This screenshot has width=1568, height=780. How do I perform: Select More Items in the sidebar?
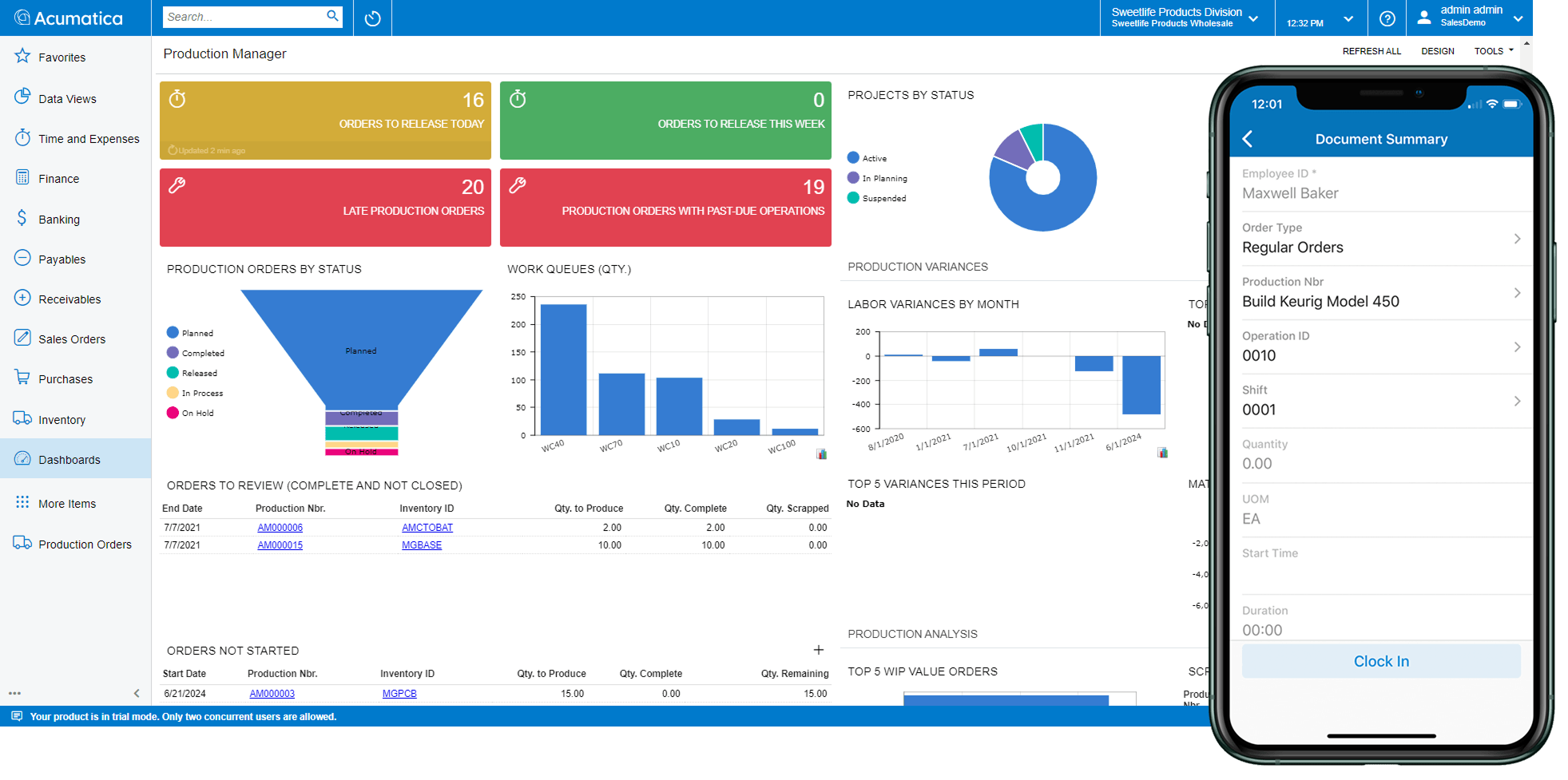coord(67,504)
